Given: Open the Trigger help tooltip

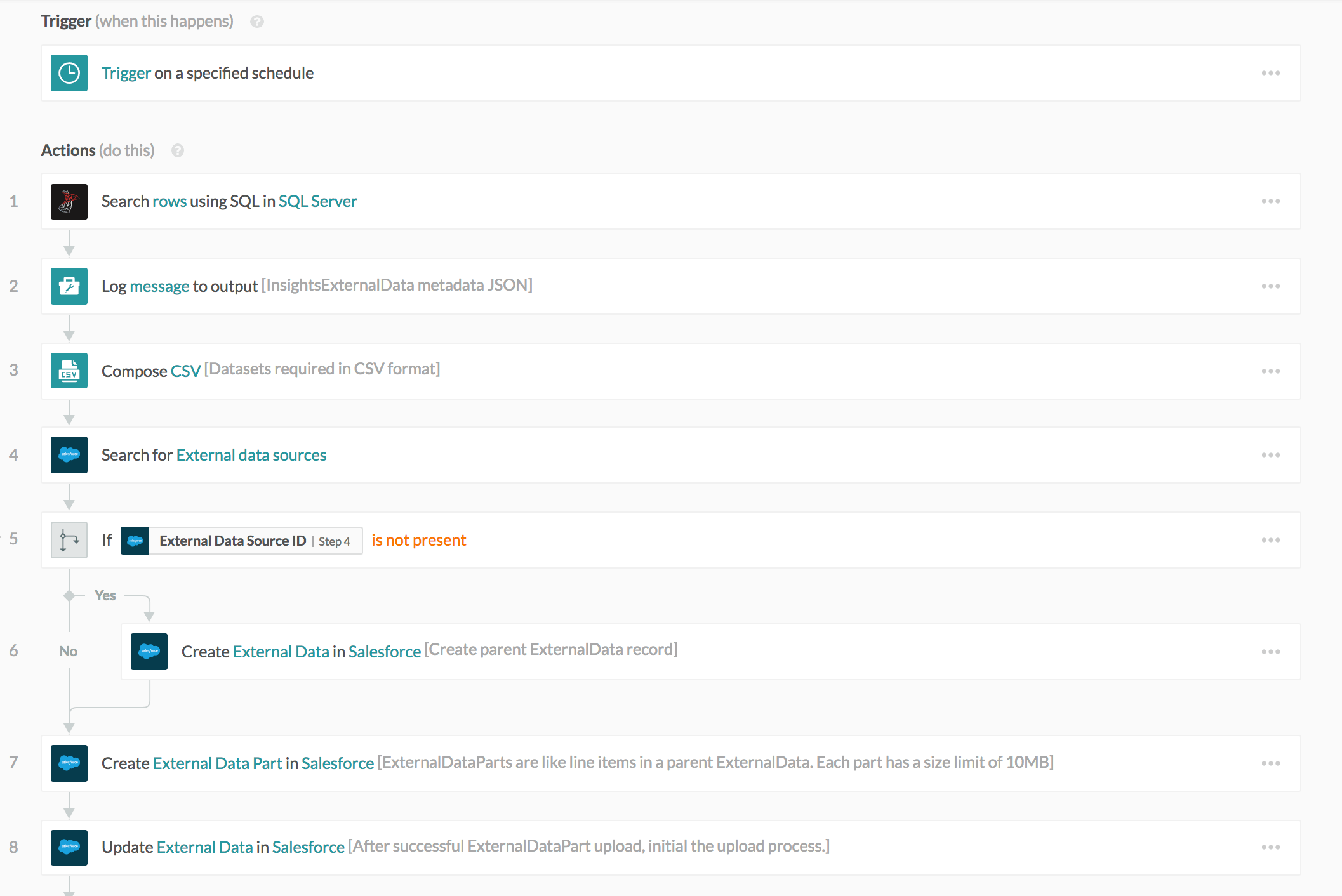Looking at the screenshot, I should coord(256,21).
